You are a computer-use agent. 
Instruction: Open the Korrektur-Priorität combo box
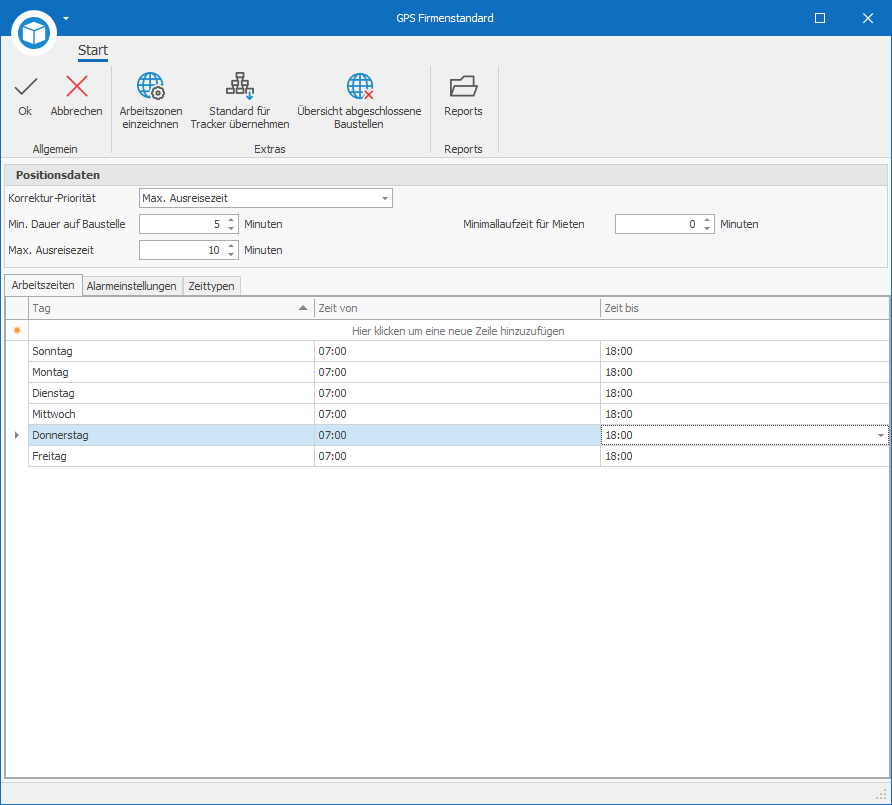tap(266, 198)
